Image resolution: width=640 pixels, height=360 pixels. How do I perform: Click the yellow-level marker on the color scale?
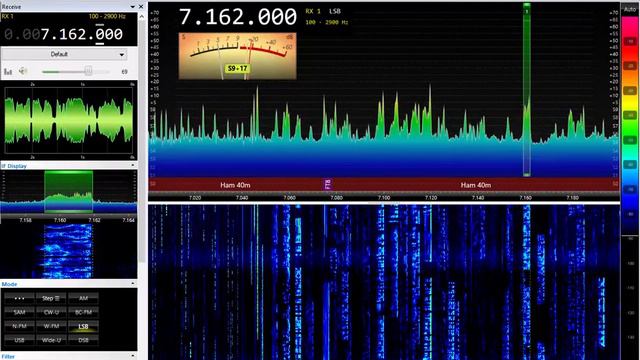631,91
